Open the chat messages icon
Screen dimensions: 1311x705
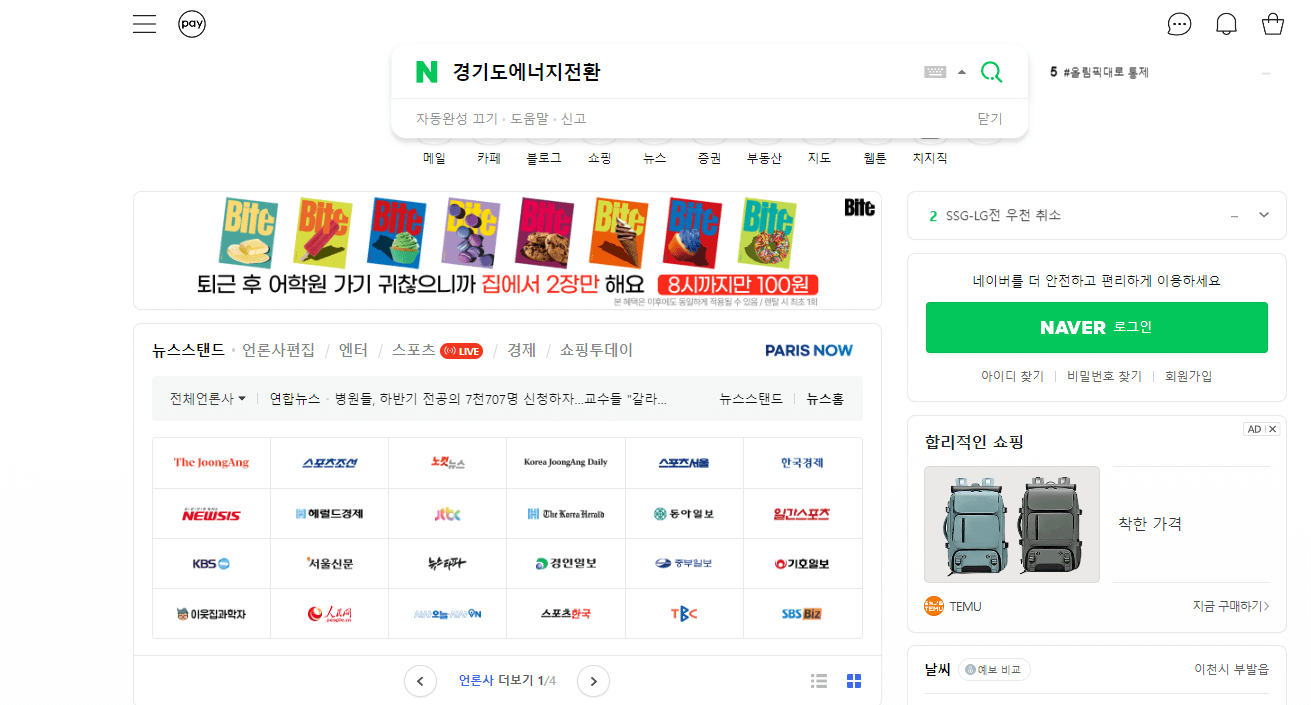[x=1180, y=24]
